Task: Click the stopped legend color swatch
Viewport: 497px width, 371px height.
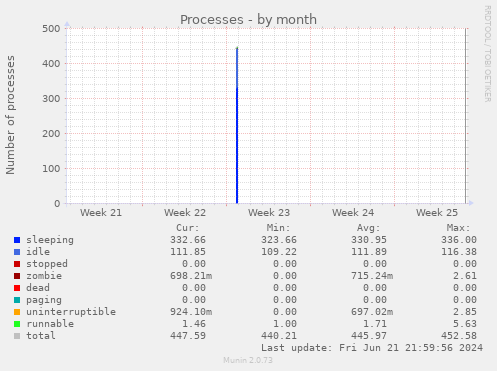Action: point(17,264)
